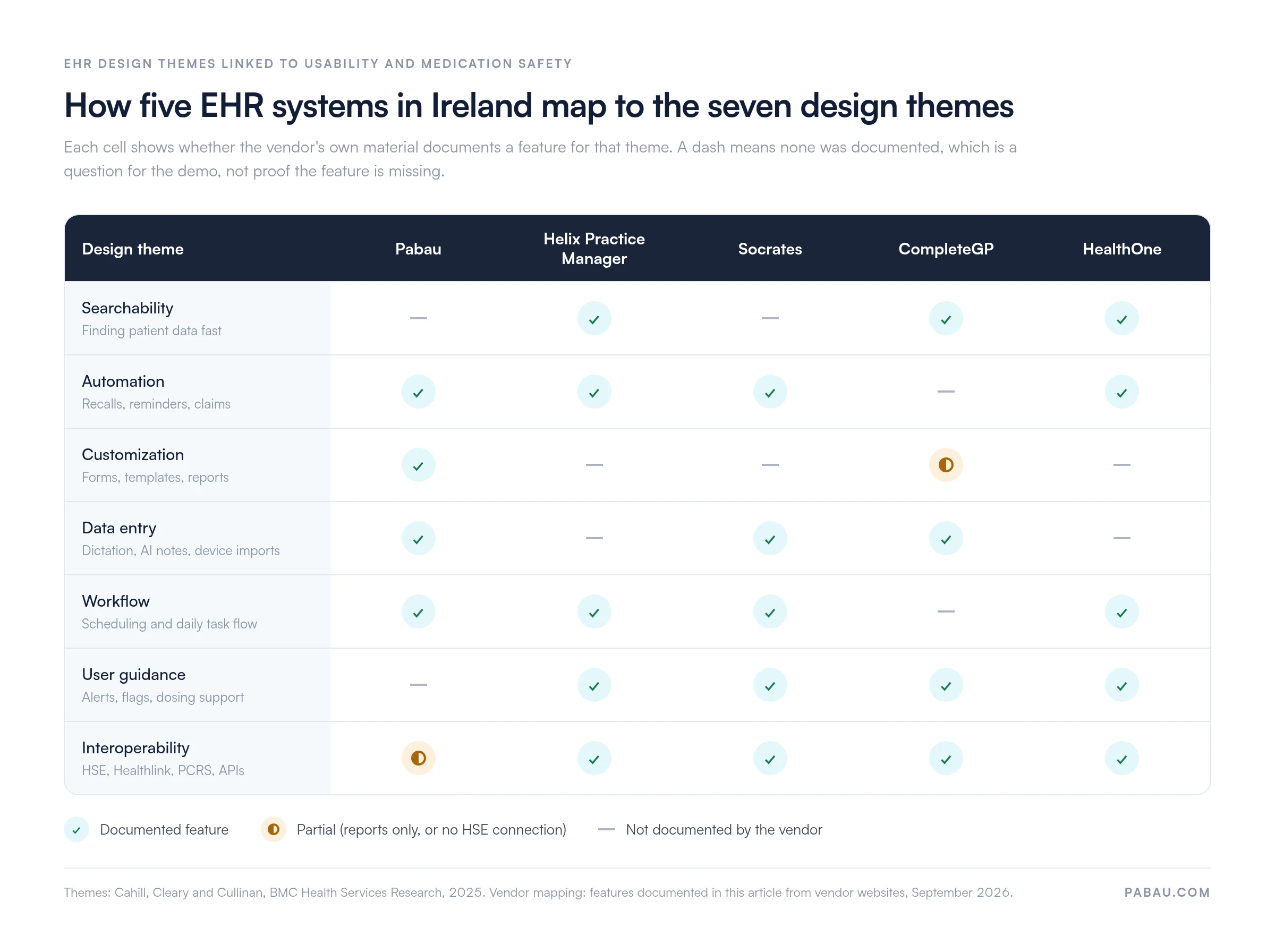Click 'Dictation, AI notes, device imports' subtitle
This screenshot has height=952, width=1275.
coord(180,550)
